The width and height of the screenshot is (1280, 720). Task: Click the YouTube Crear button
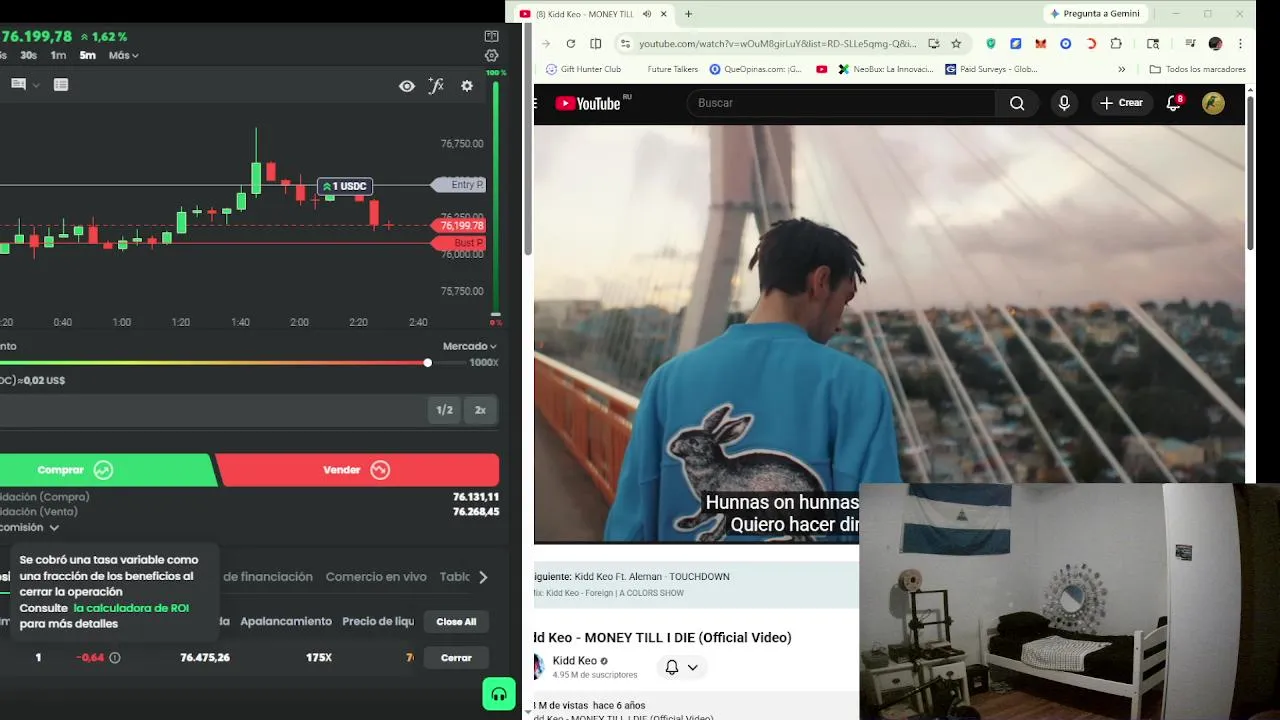1121,103
